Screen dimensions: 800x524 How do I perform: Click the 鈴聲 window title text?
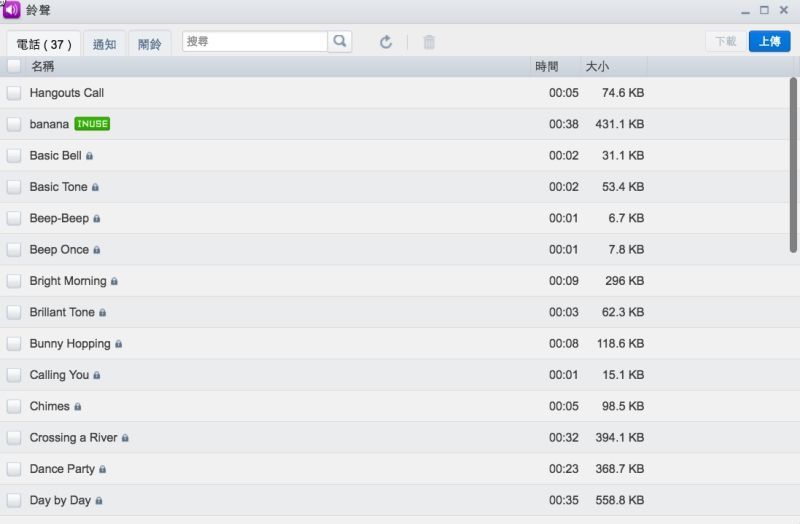point(38,10)
